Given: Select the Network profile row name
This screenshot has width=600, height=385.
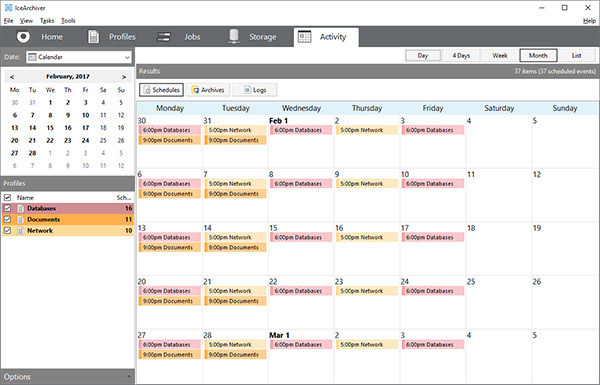Looking at the screenshot, I should click(x=40, y=230).
